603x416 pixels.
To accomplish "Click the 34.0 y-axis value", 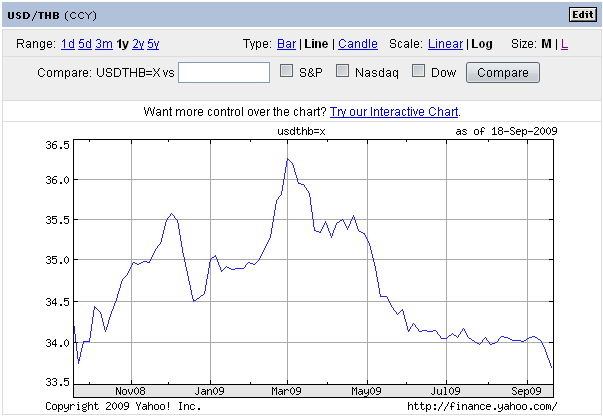I will (58, 343).
